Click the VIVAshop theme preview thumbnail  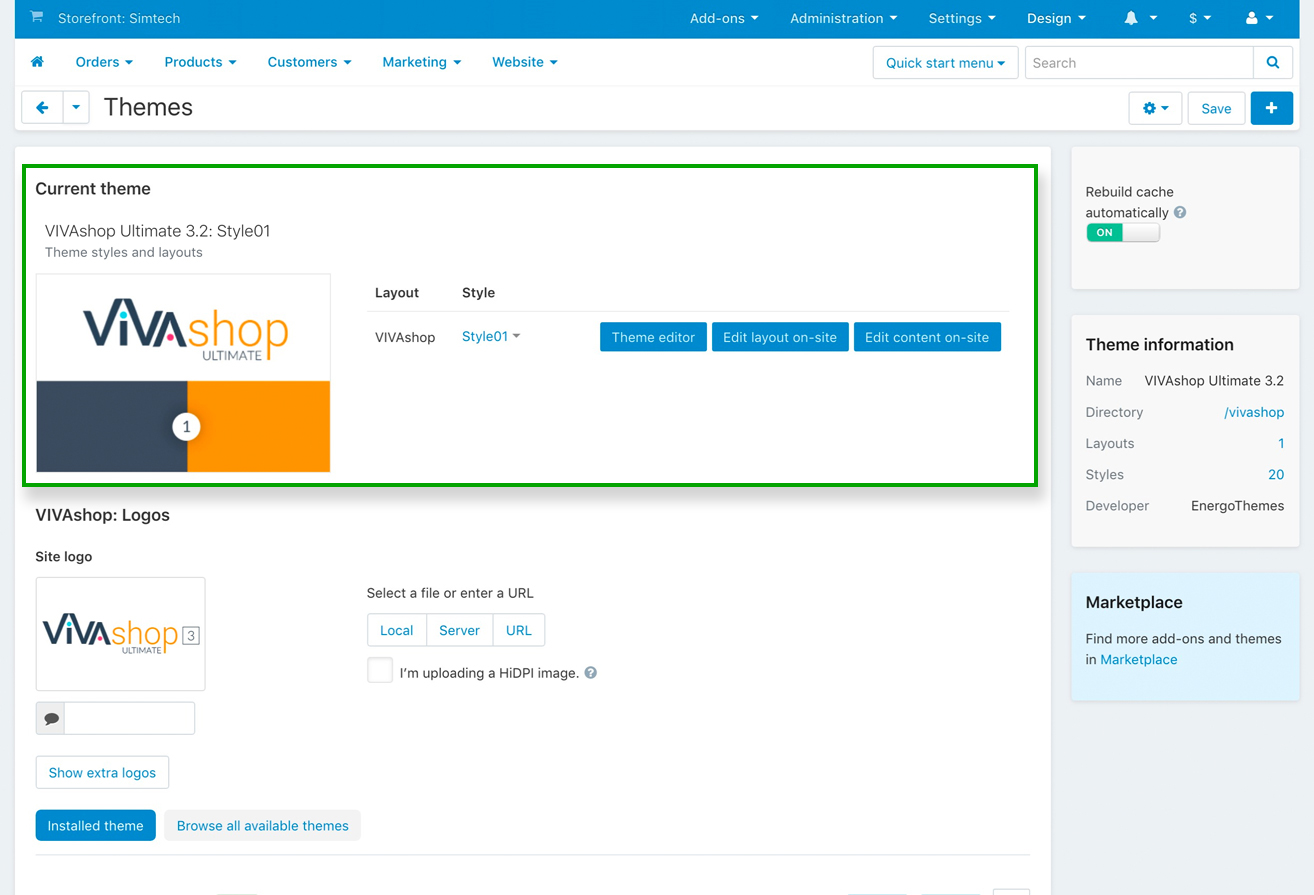tap(183, 373)
